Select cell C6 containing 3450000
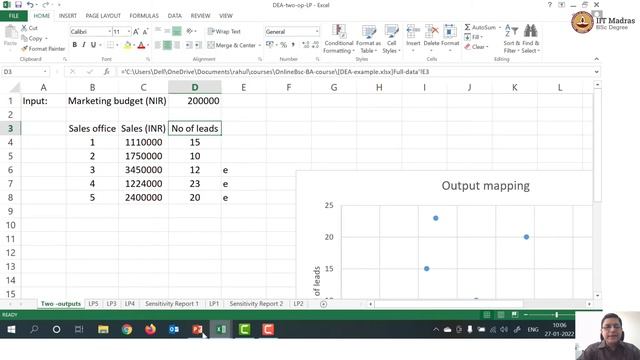 144,170
